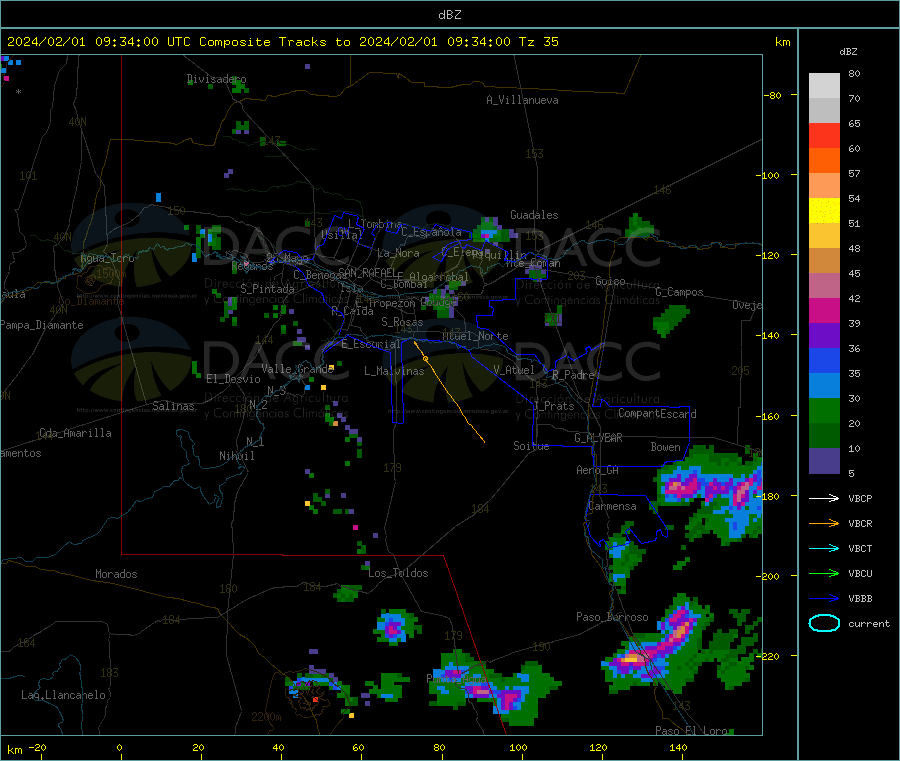Viewport: 900px width, 761px height.
Task: Click the L_Malvinas map label
Action: (394, 371)
